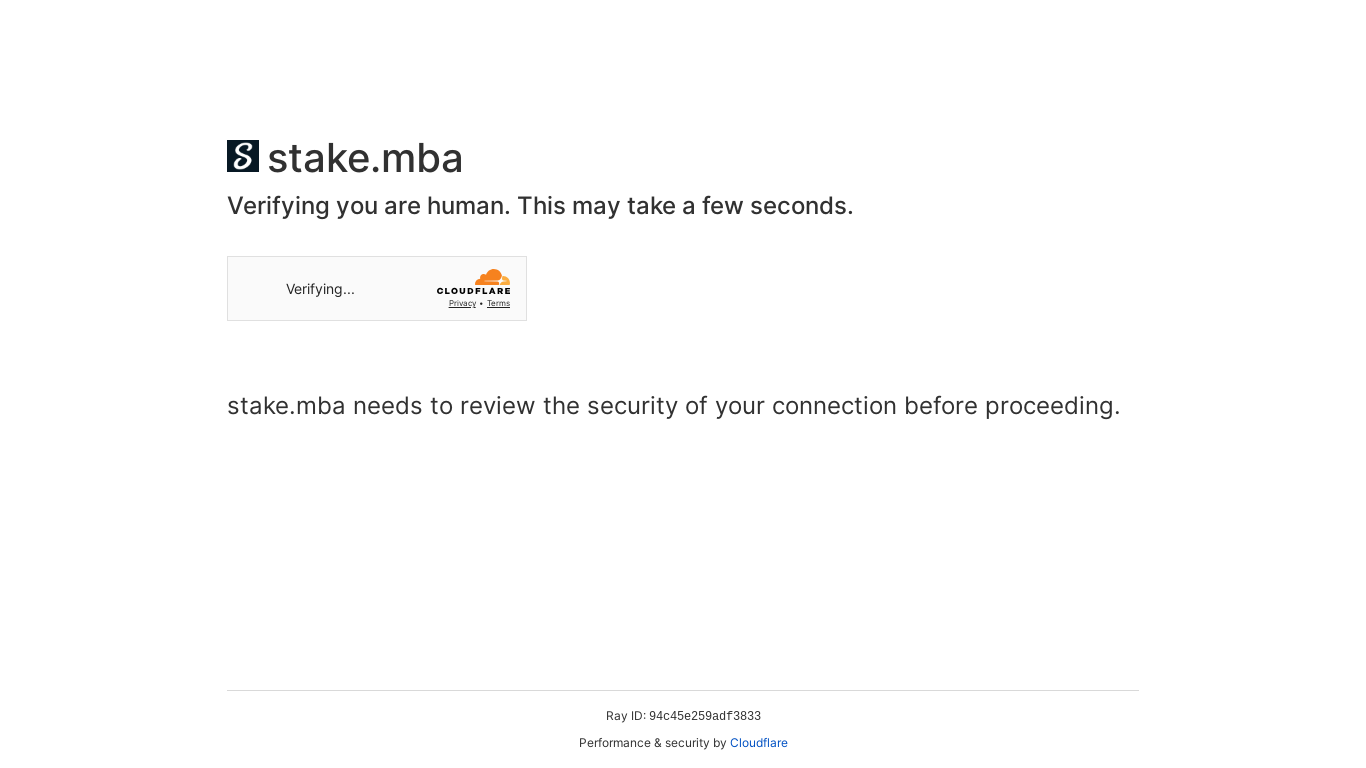Click the horizontal footer divider line
This screenshot has height=768, width=1366.
(683, 690)
